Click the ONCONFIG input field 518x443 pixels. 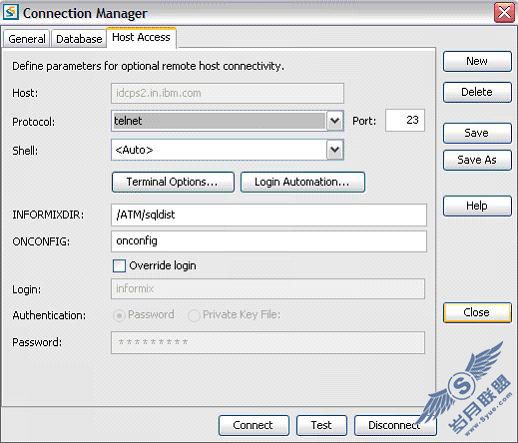click(x=269, y=241)
